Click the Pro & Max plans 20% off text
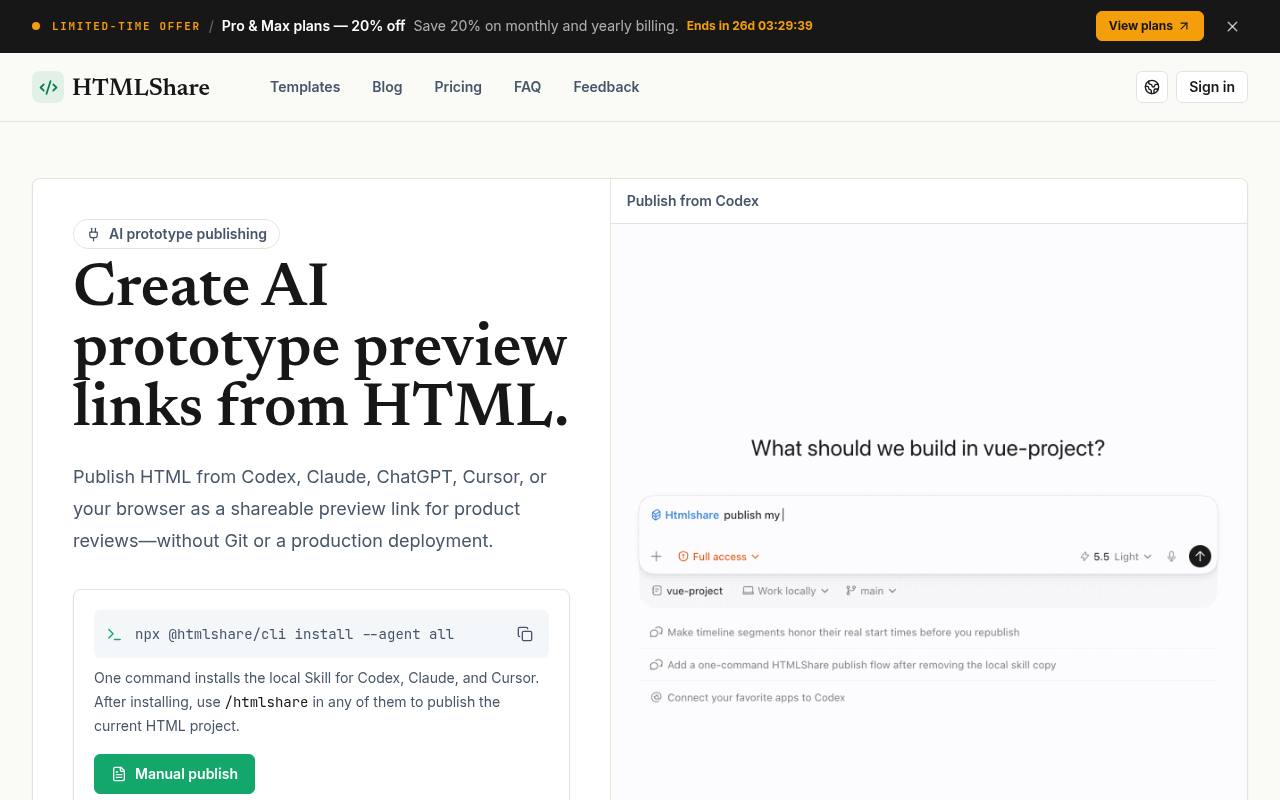The height and width of the screenshot is (800, 1280). click(313, 26)
